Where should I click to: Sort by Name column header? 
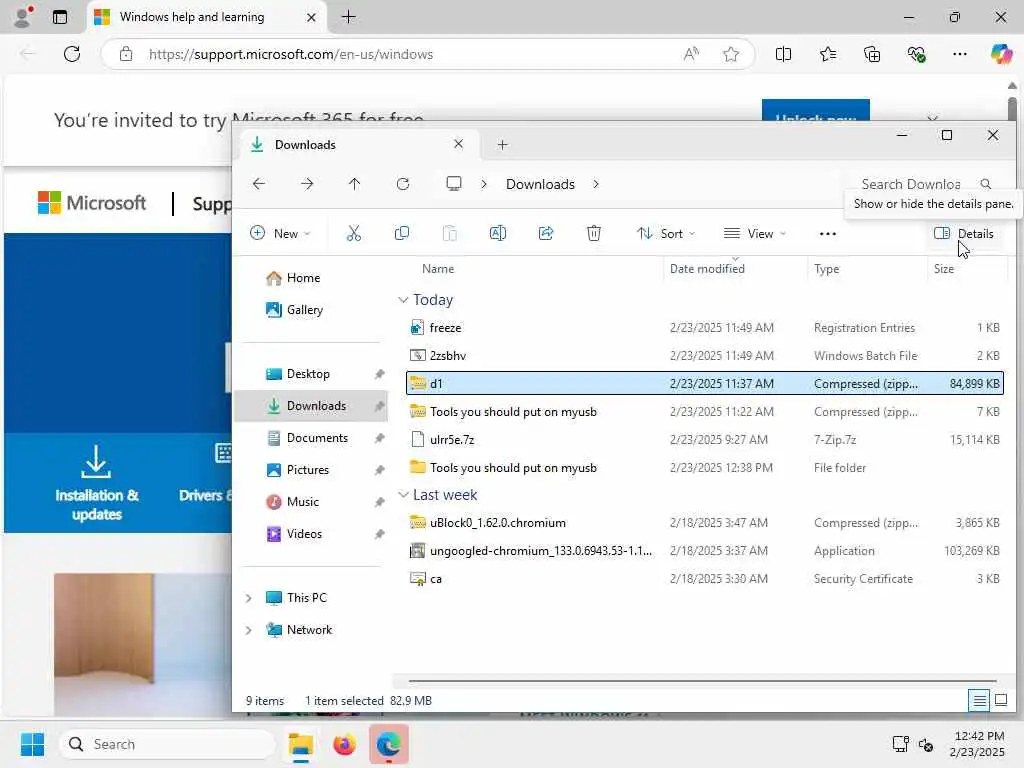tap(438, 269)
